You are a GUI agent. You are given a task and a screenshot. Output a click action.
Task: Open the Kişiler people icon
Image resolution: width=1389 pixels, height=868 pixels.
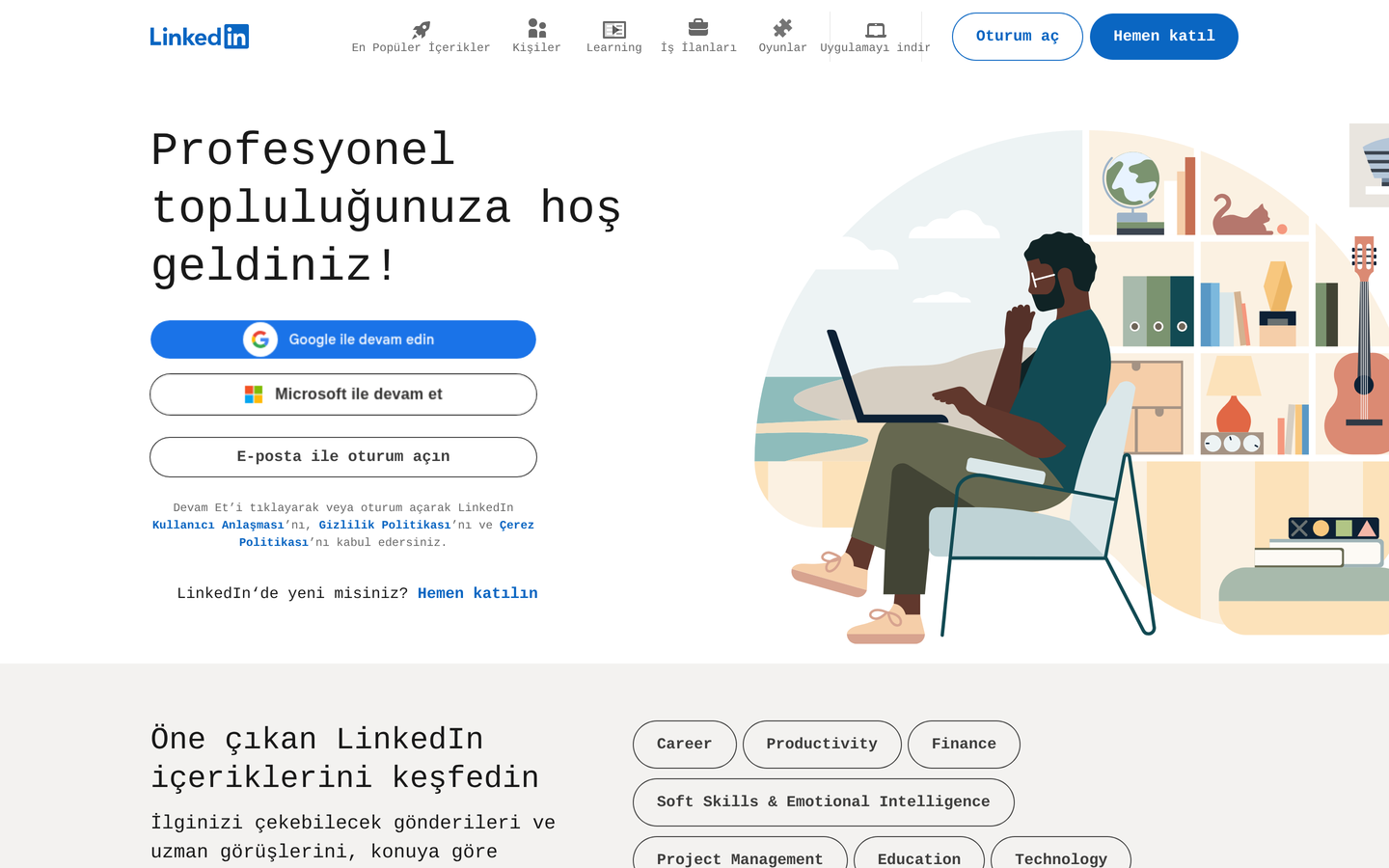click(537, 29)
